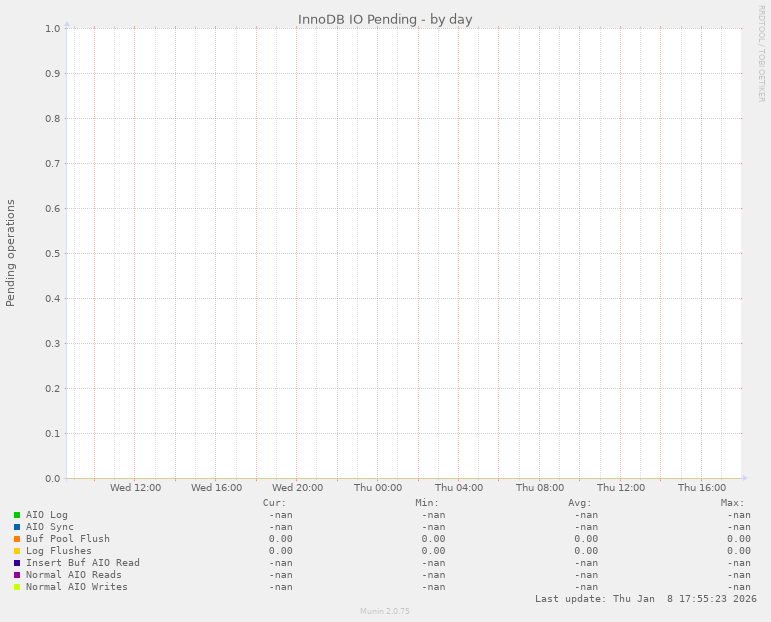Click the Log Flushes Min value 0.00

(x=433, y=551)
